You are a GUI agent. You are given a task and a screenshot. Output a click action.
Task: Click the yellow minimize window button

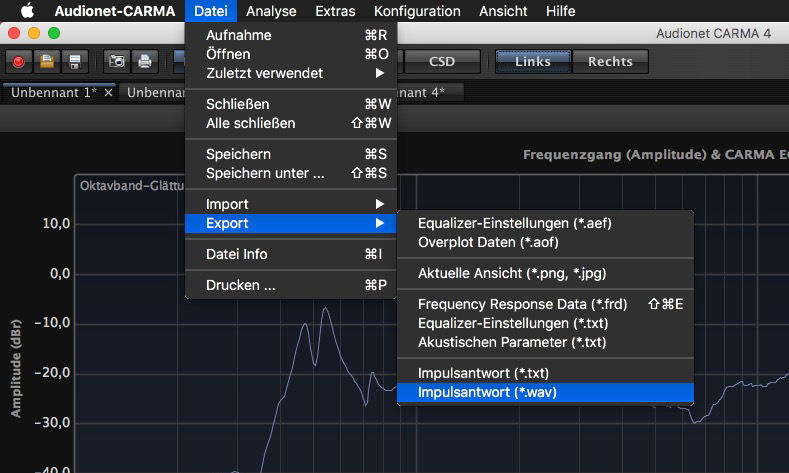(x=34, y=33)
